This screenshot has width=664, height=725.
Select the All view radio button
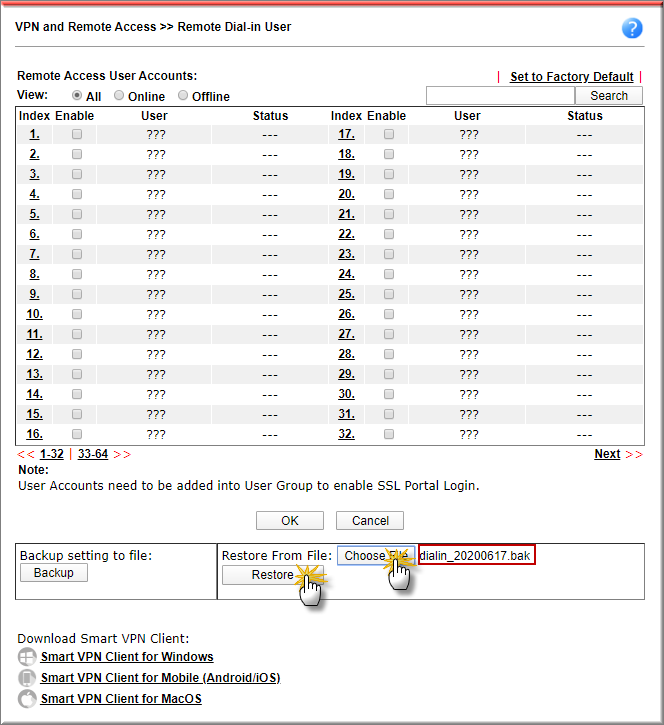77,95
